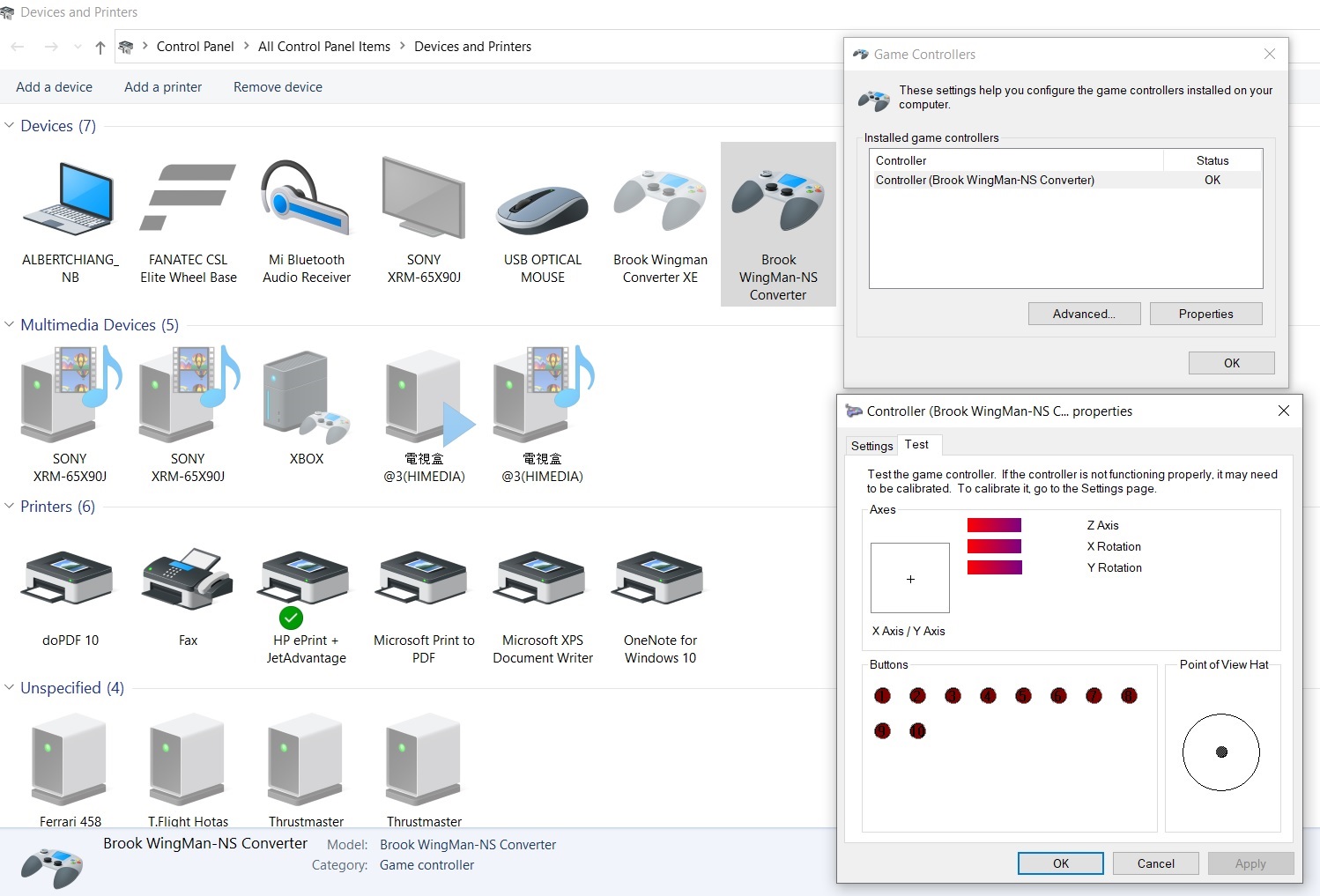The height and width of the screenshot is (896, 1320).
Task: Click the Point of View Hat circle
Action: pyautogui.click(x=1221, y=752)
